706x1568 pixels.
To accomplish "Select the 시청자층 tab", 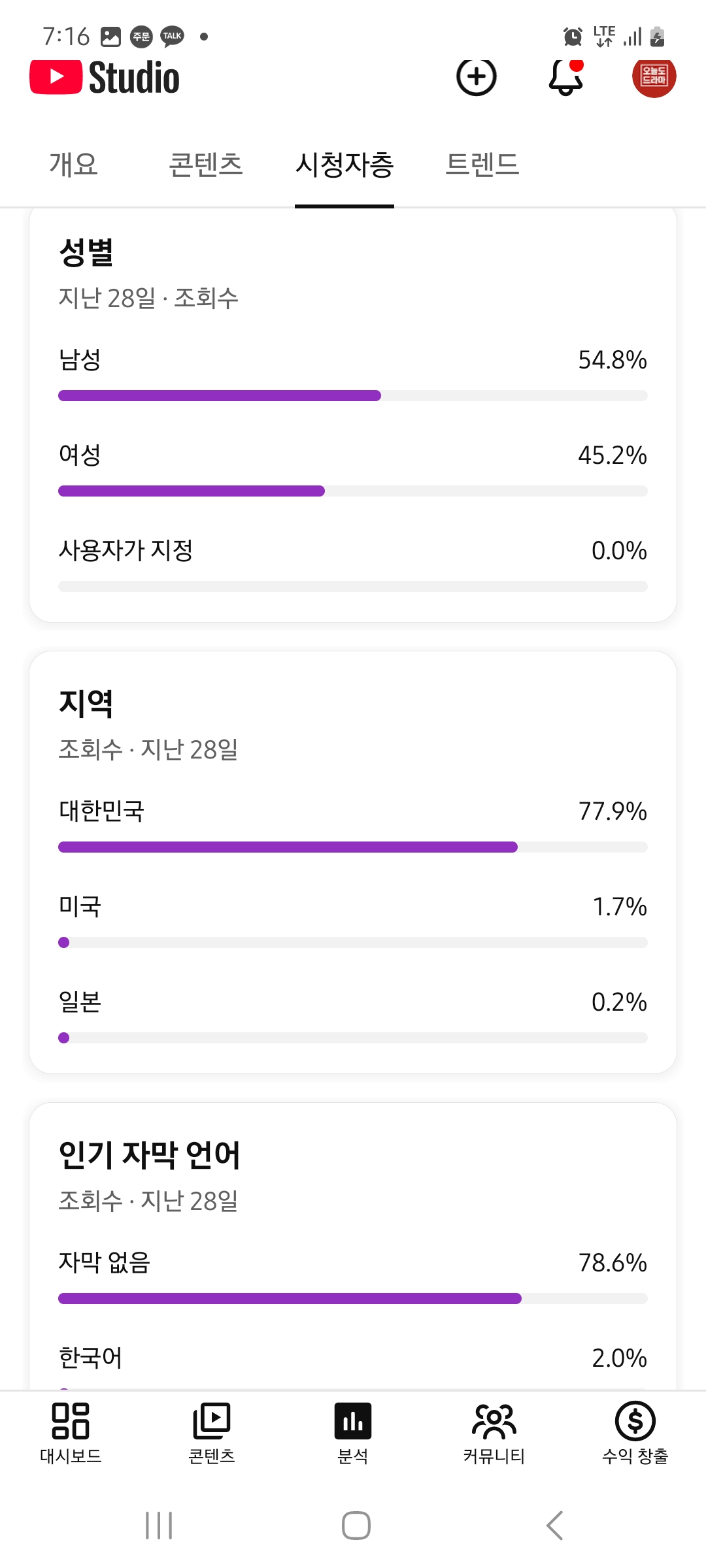I will point(345,164).
